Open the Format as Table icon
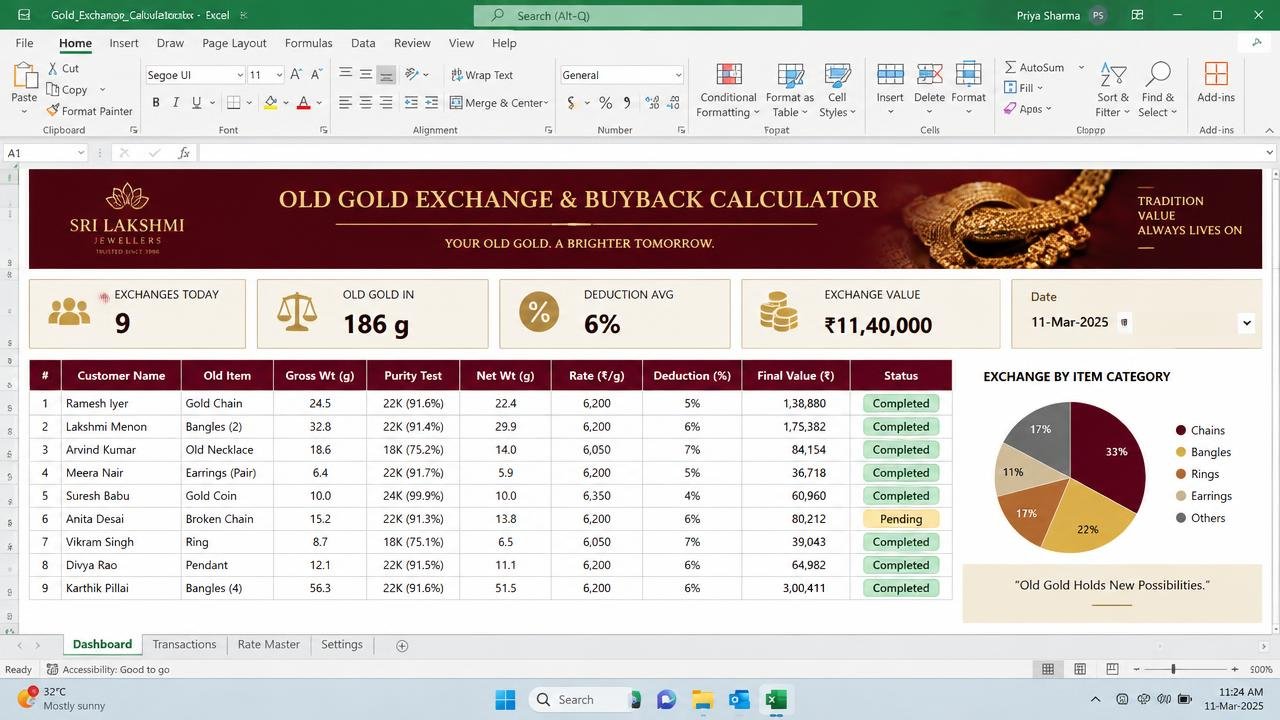This screenshot has height=720, width=1280. pyautogui.click(x=790, y=76)
